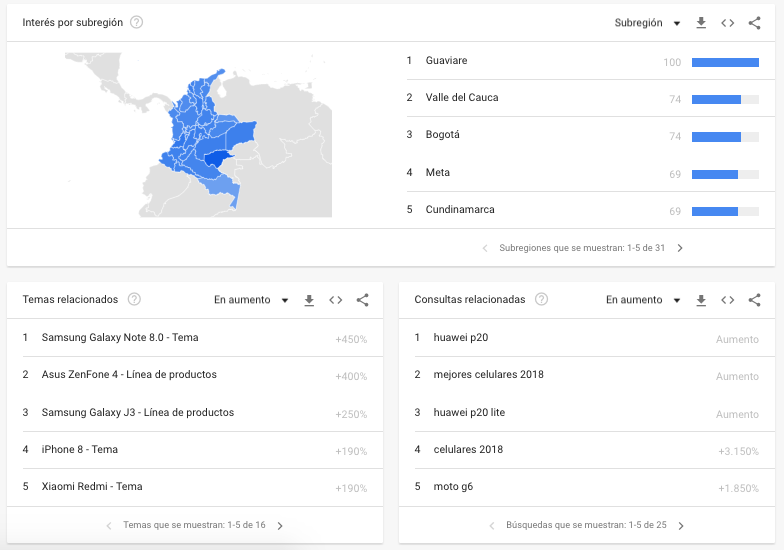The height and width of the screenshot is (550, 784).
Task: Open En aumento dropdown in Temas relacionados
Action: coord(251,300)
